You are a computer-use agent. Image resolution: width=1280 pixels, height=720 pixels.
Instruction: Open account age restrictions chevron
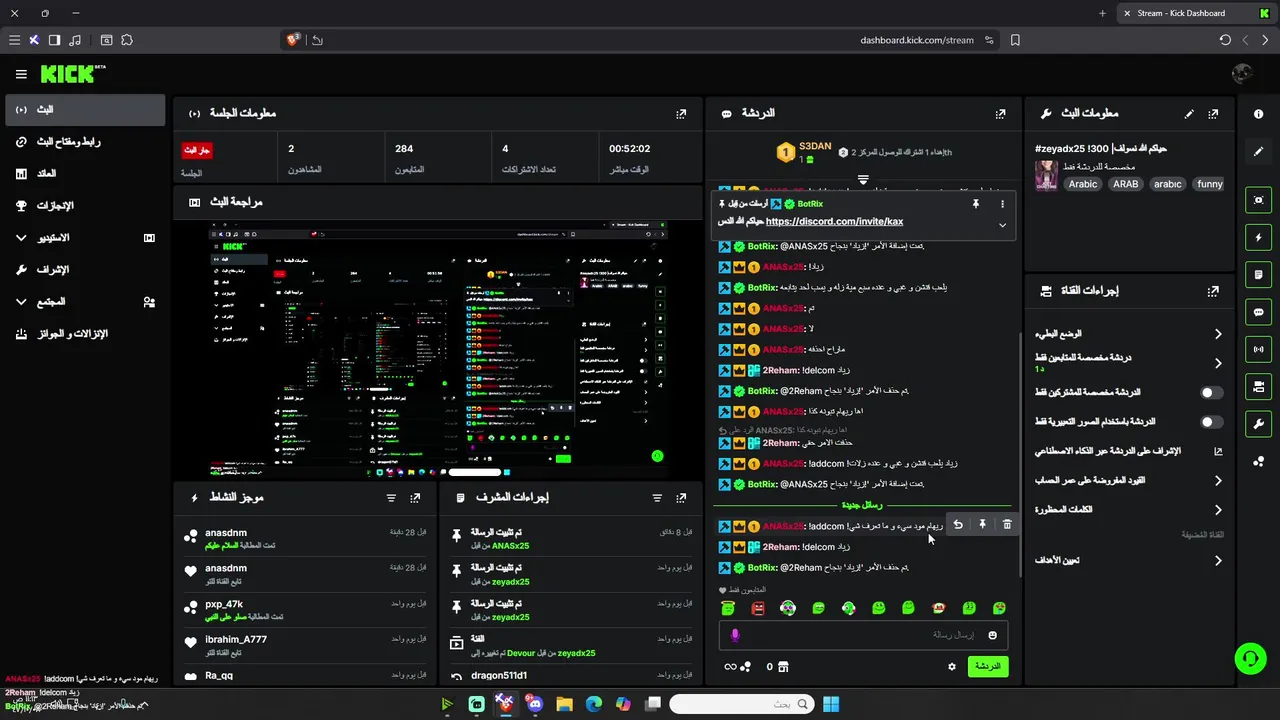(1217, 481)
